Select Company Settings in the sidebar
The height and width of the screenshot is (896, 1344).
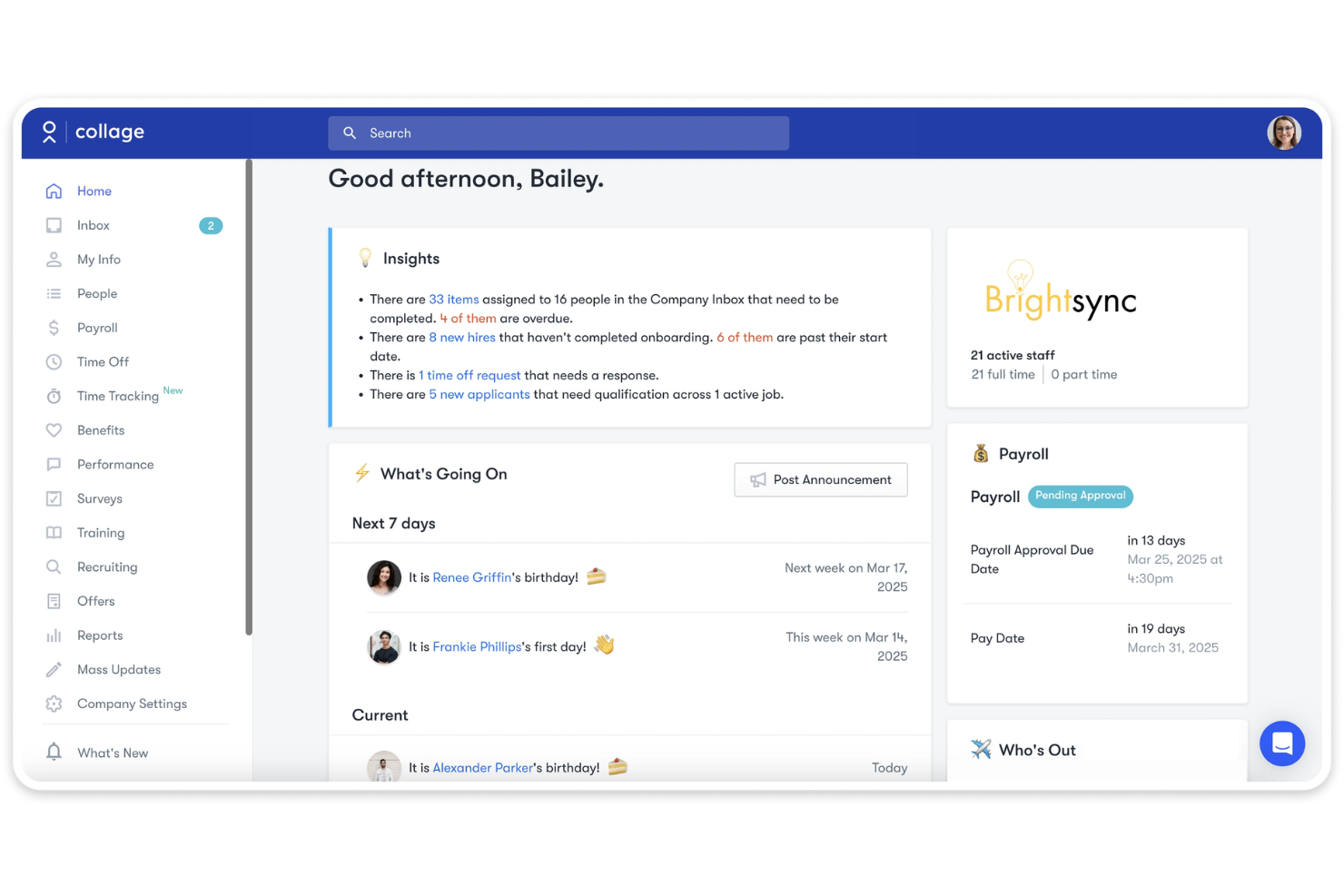click(x=132, y=704)
